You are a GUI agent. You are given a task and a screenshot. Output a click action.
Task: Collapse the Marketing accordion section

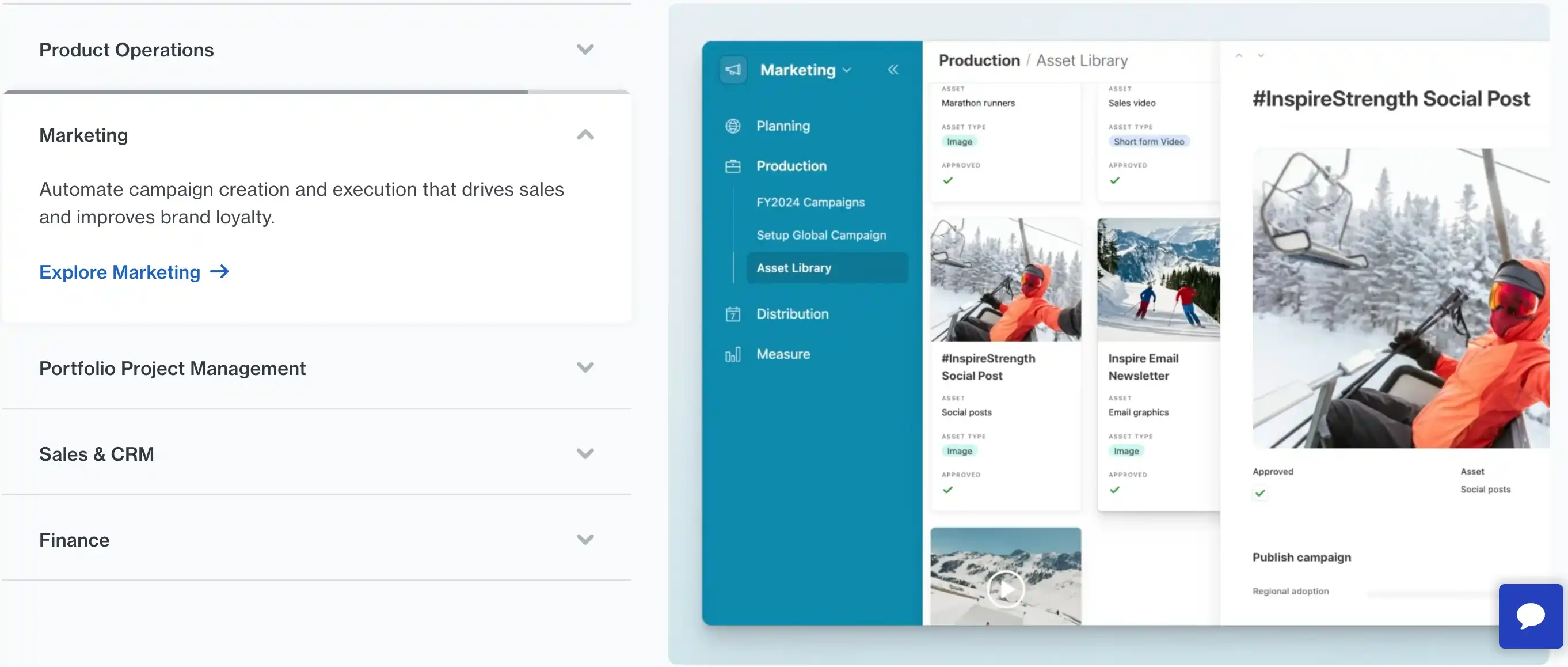point(585,135)
